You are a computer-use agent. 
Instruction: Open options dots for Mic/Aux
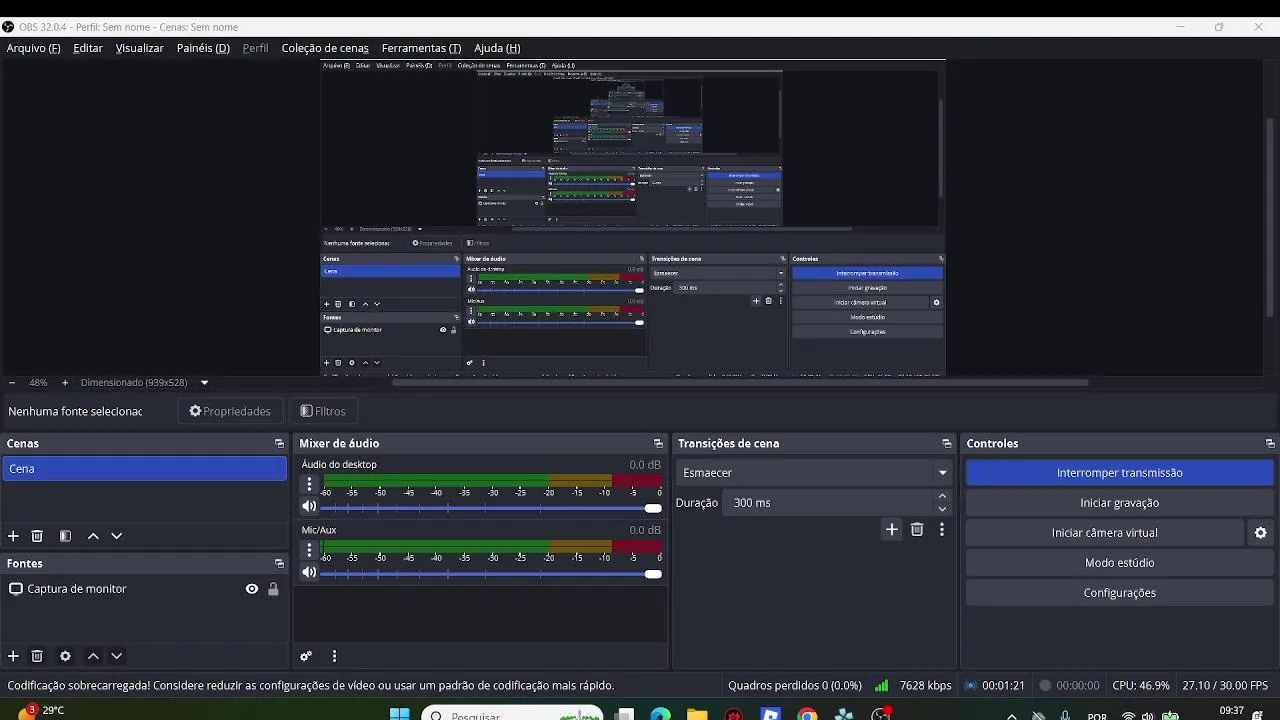click(309, 550)
